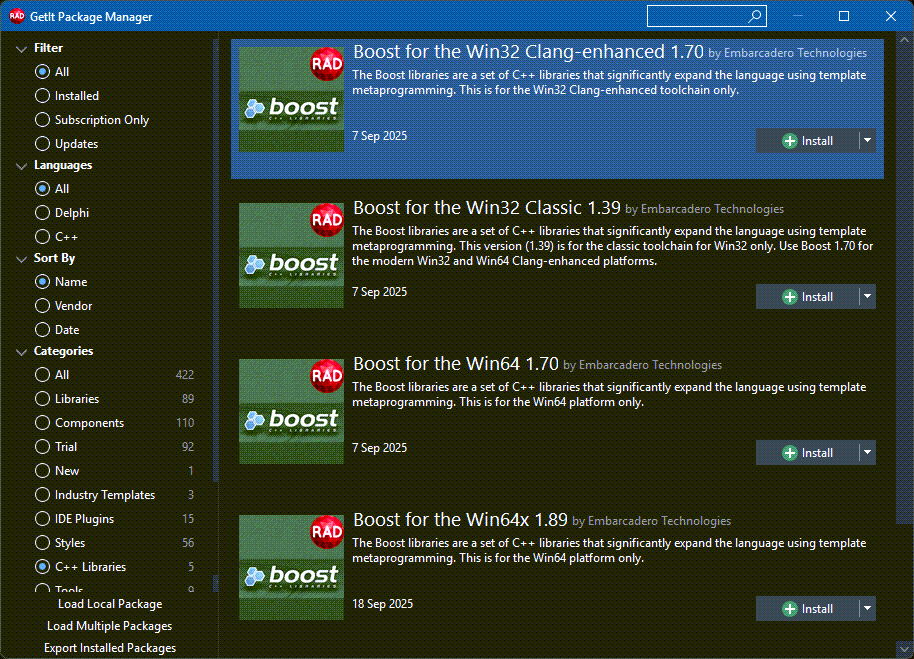Open install options arrow for Win32 Classic 1.39

[x=867, y=297]
